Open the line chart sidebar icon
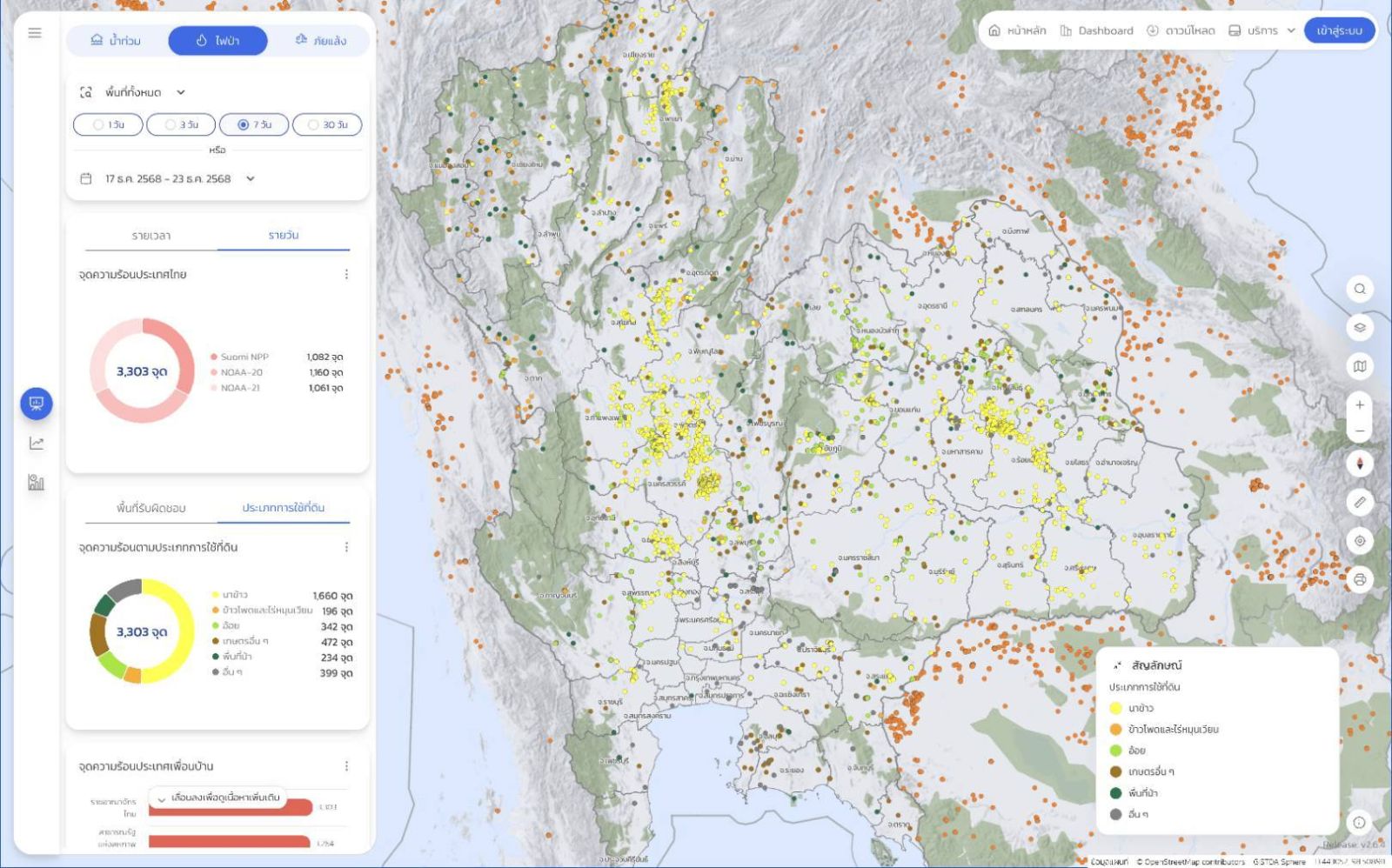 tap(37, 444)
